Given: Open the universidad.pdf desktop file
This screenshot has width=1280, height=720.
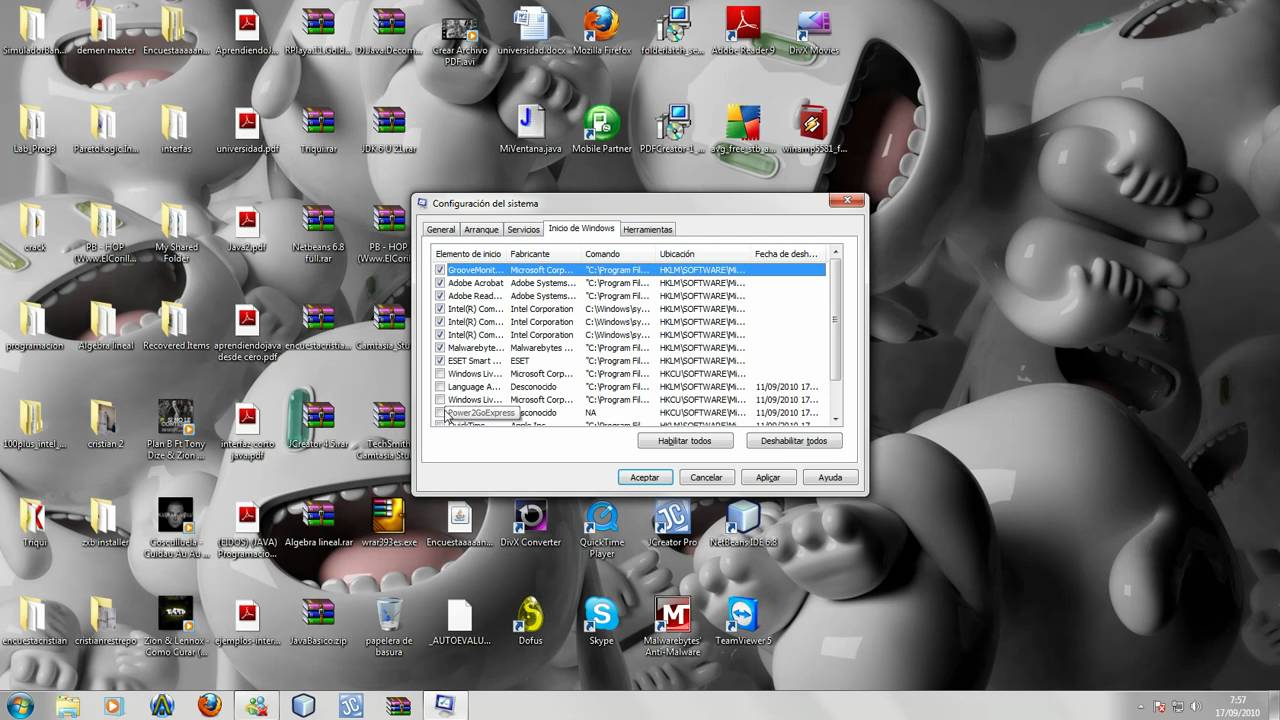Looking at the screenshot, I should [x=247, y=128].
